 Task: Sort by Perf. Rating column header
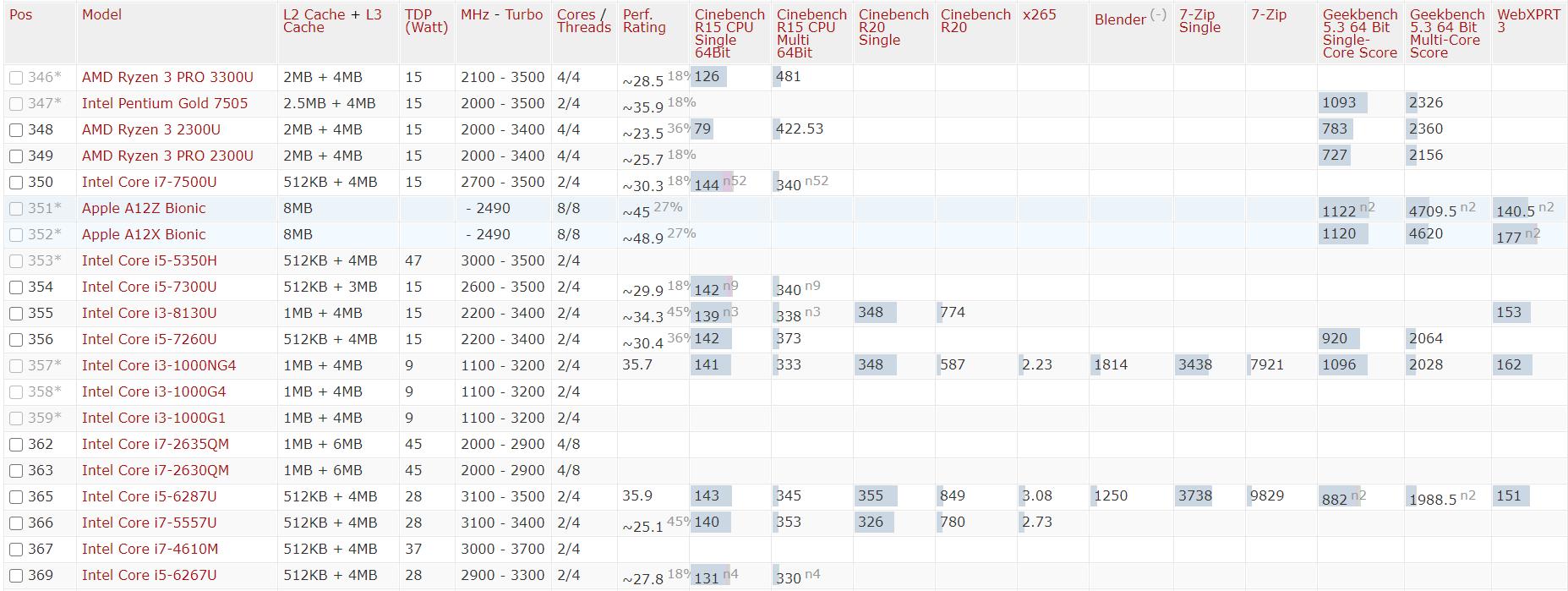coord(644,21)
